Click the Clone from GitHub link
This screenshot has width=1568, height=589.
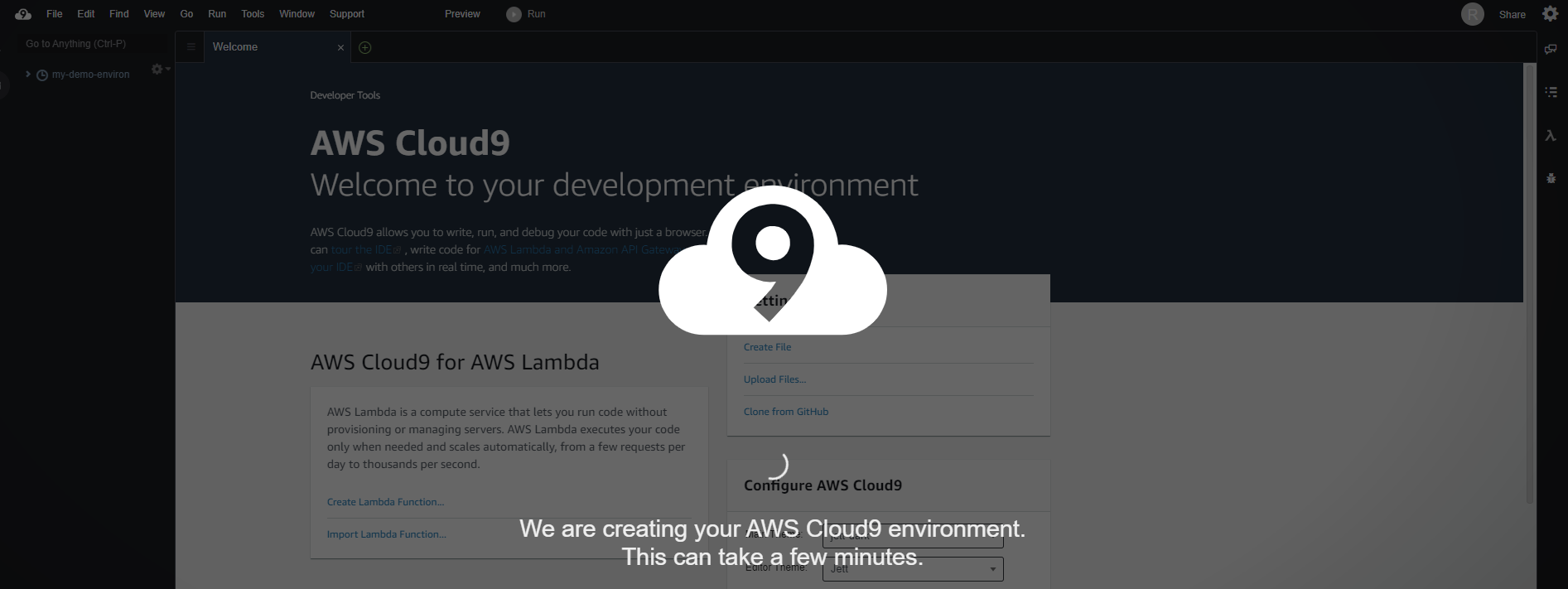pyautogui.click(x=785, y=412)
